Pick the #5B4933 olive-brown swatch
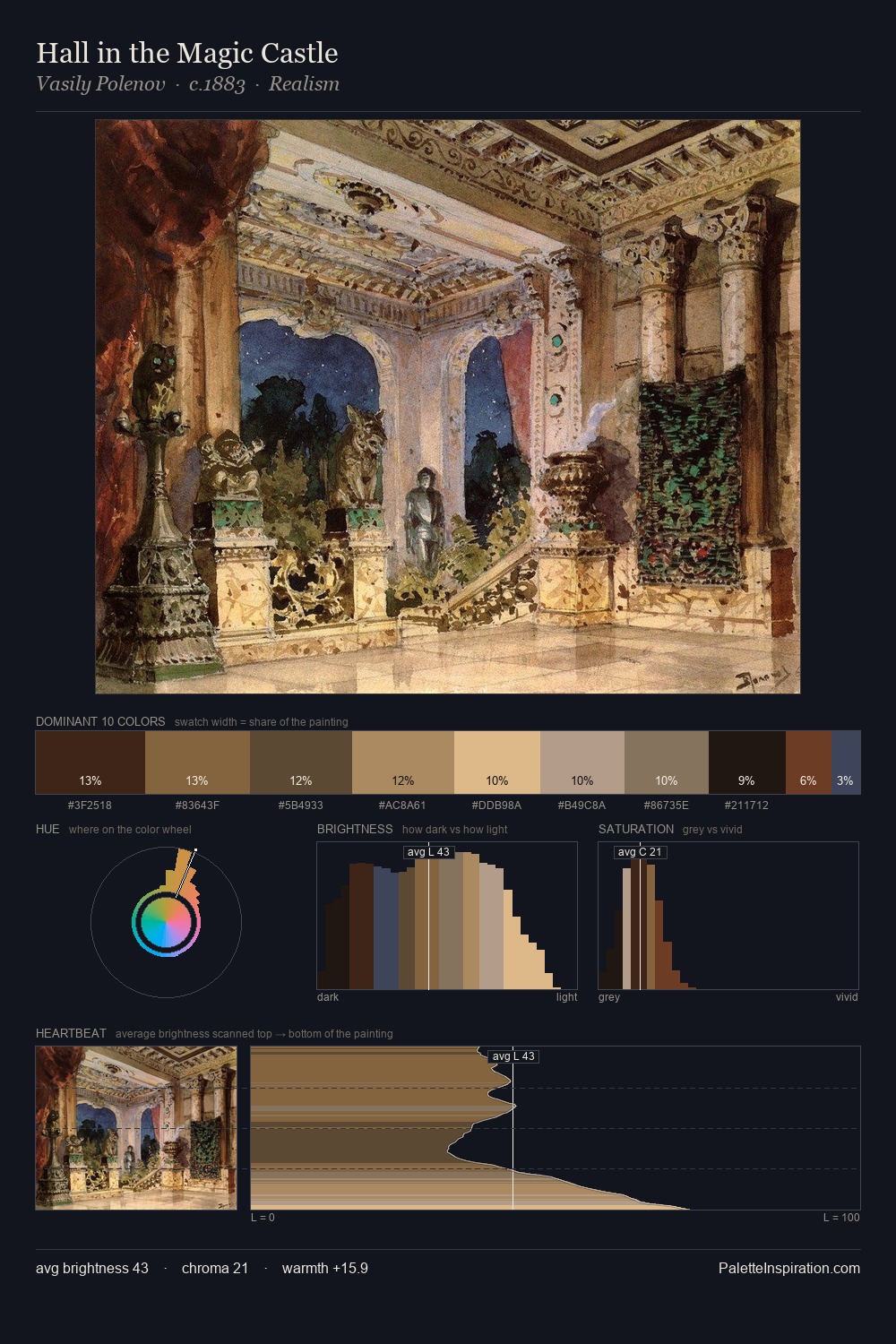Viewport: 896px width, 1344px height. (x=301, y=762)
